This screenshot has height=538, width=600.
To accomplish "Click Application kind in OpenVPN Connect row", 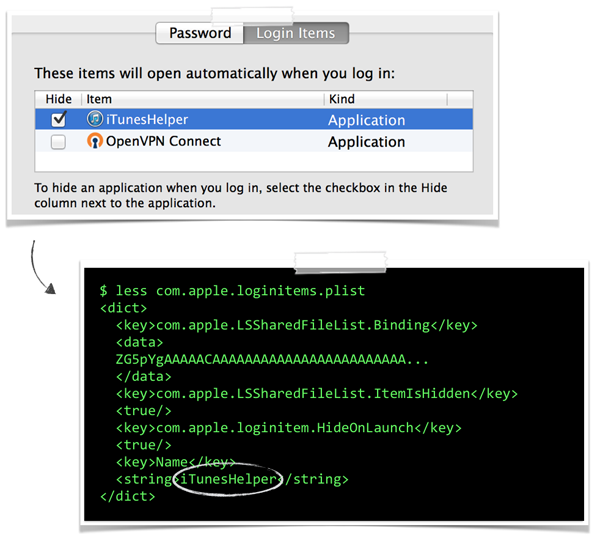I will click(x=366, y=142).
